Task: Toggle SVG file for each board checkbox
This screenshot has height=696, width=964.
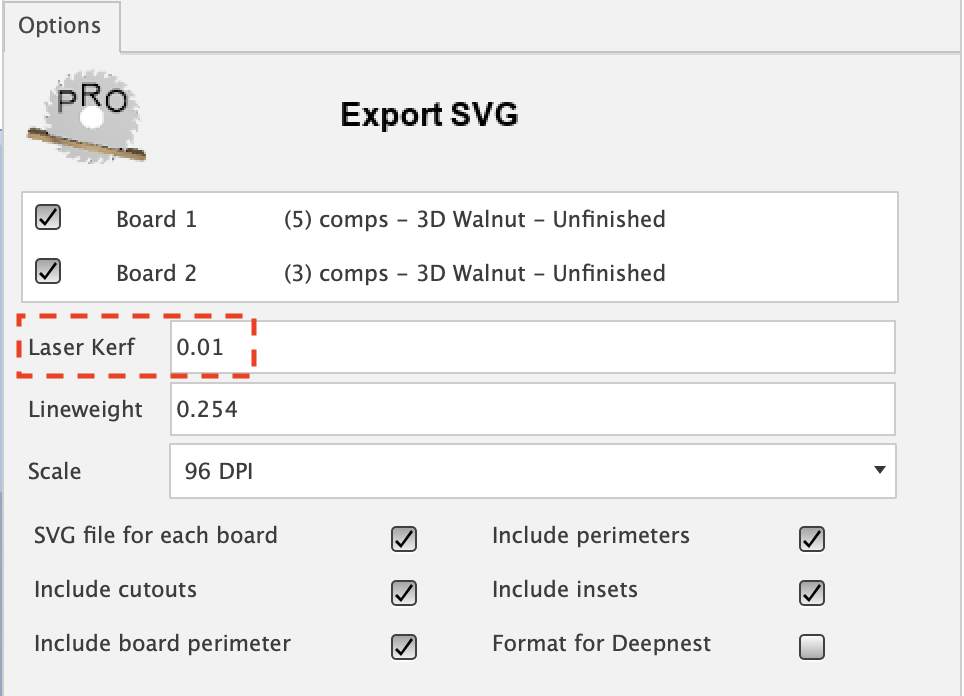Action: pyautogui.click(x=404, y=539)
